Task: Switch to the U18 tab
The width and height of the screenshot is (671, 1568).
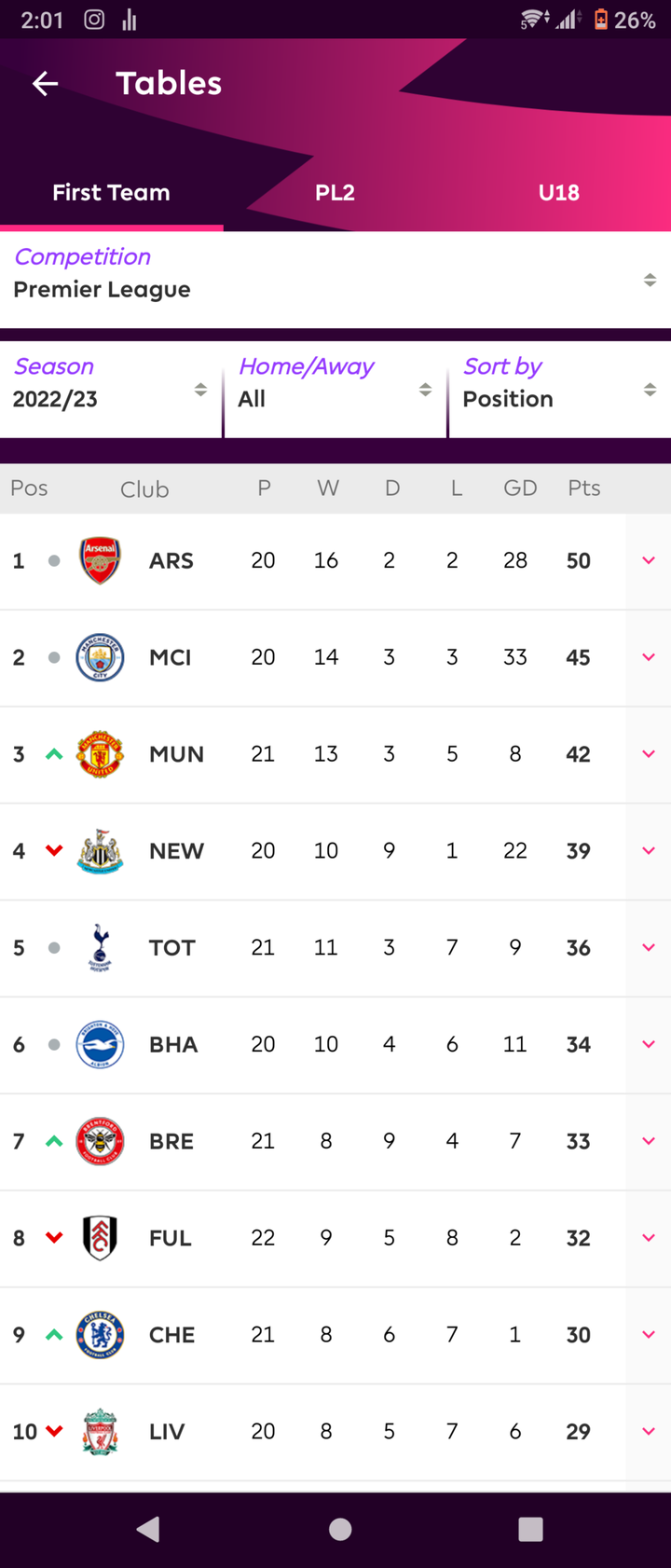Action: point(558,193)
